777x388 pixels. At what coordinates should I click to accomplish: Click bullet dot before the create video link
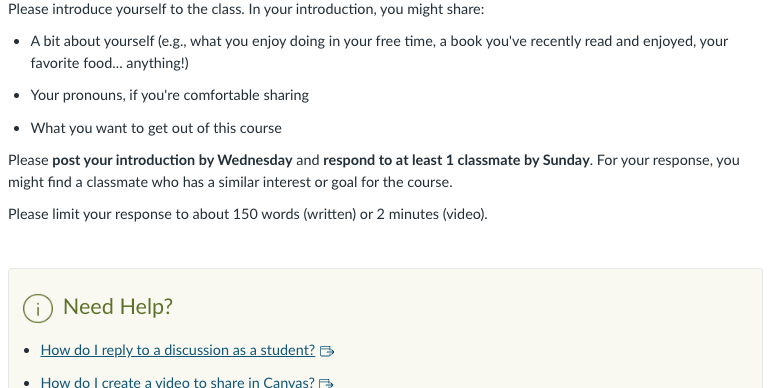tap(28, 383)
